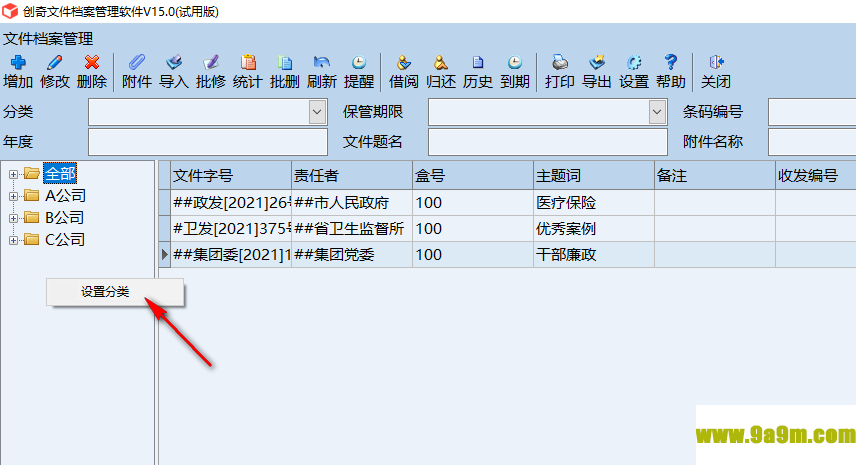Click the 优秀案例 keyword cell
The width and height of the screenshot is (856, 465).
(x=594, y=229)
